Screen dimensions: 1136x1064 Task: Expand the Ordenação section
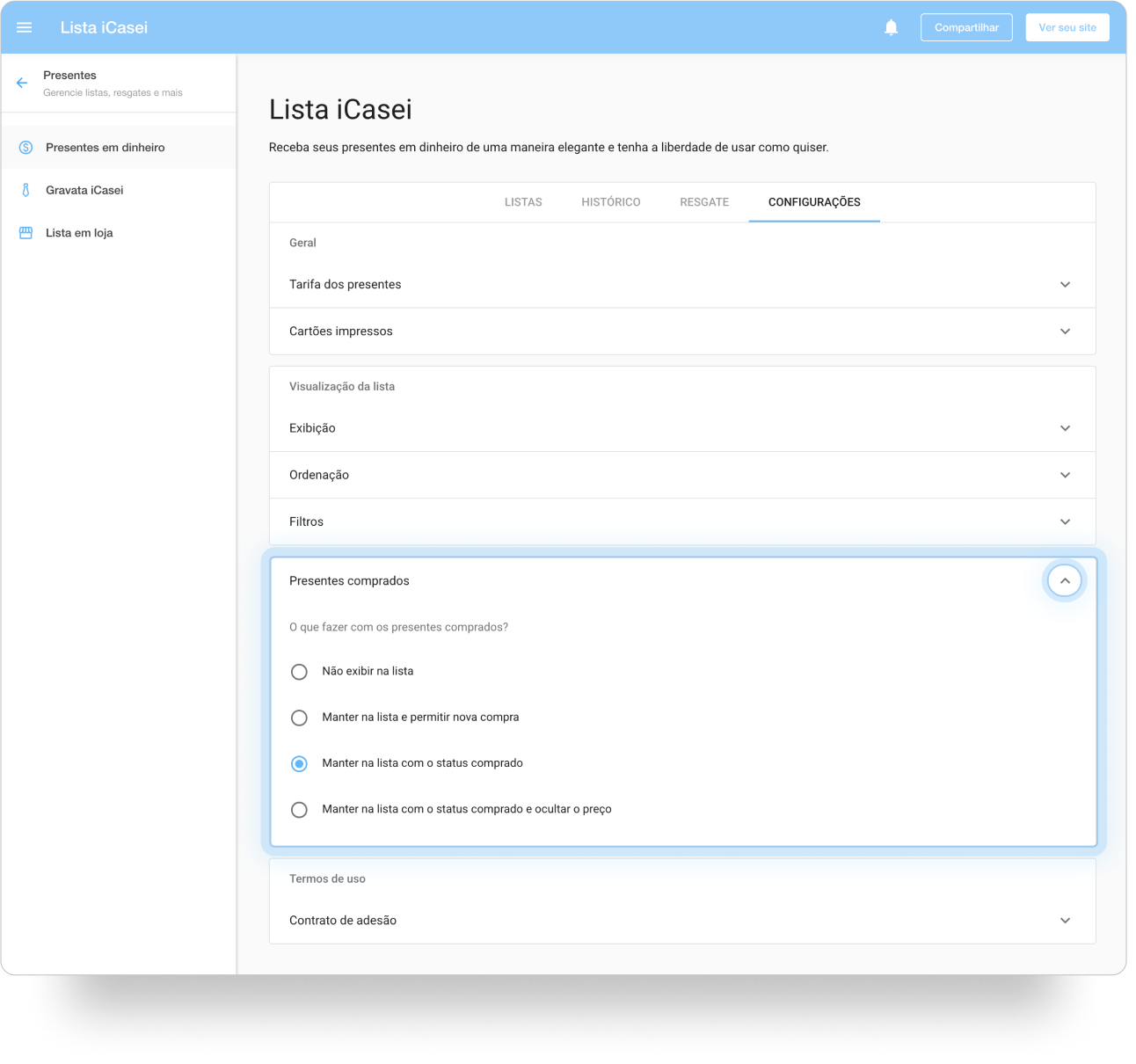[x=682, y=475]
